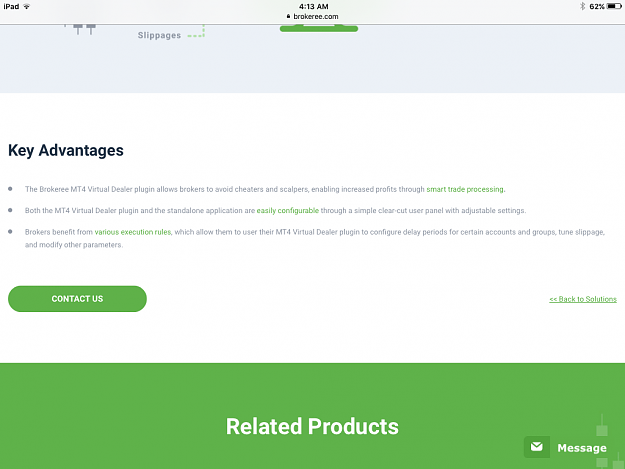The image size is (625, 469).
Task: Click the green platform graphic at top
Action: pyautogui.click(x=319, y=28)
